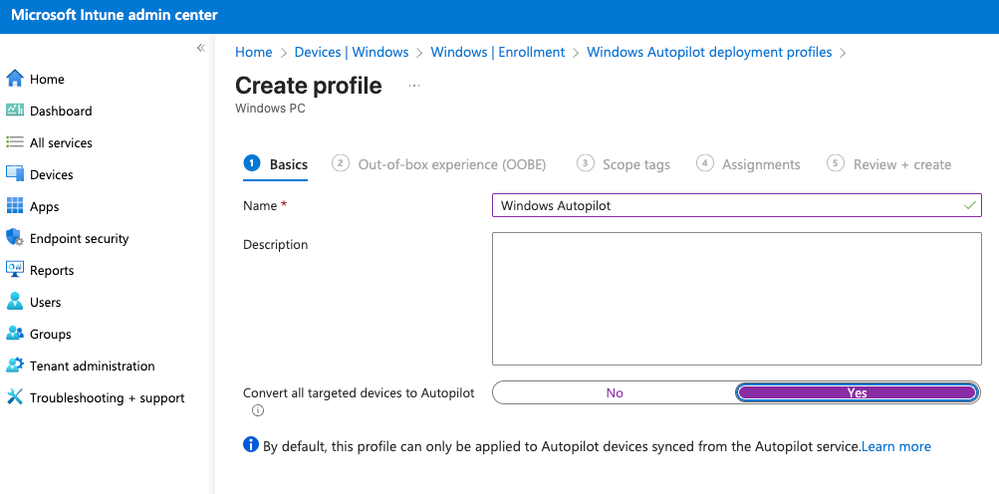Open Tenant administration in the sidebar
The width and height of the screenshot is (999, 494).
click(x=92, y=366)
